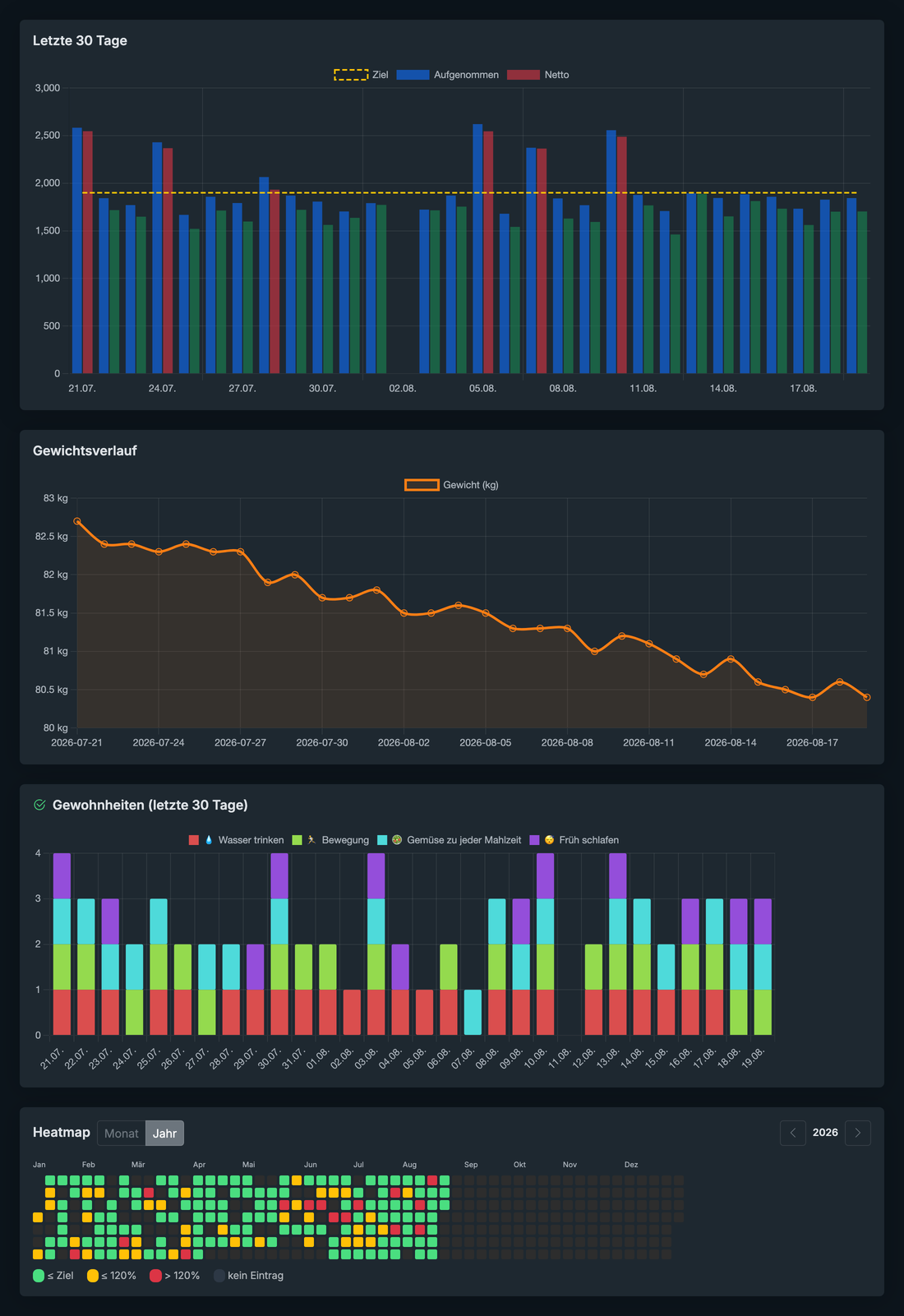The height and width of the screenshot is (1316, 904).
Task: Click the dark kein Eintrag legend dot
Action: pos(219,1276)
